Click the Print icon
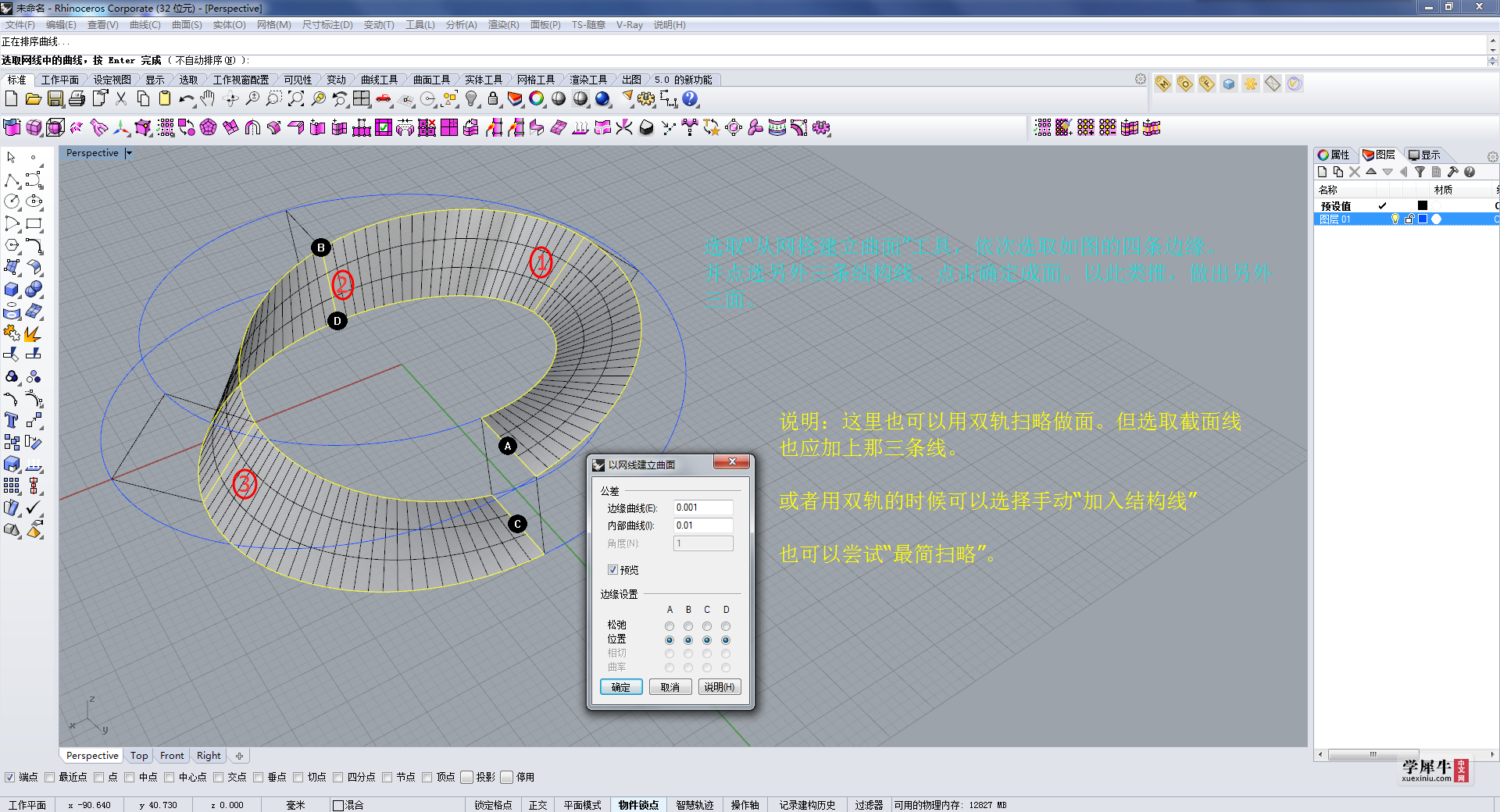1500x812 pixels. 77,99
